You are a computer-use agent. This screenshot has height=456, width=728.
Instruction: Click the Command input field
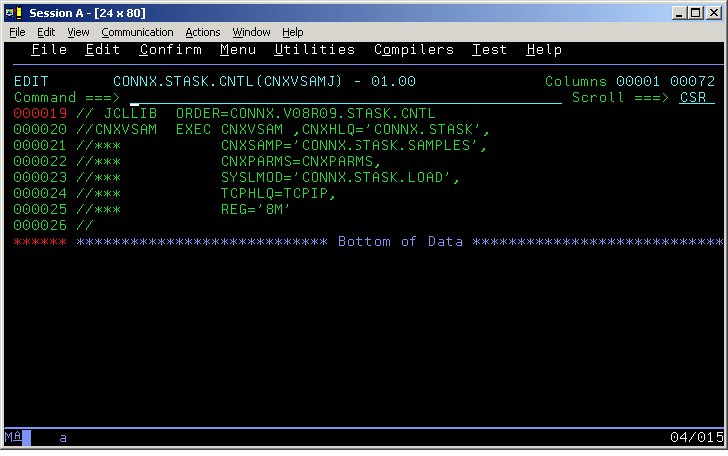[x=340, y=98]
